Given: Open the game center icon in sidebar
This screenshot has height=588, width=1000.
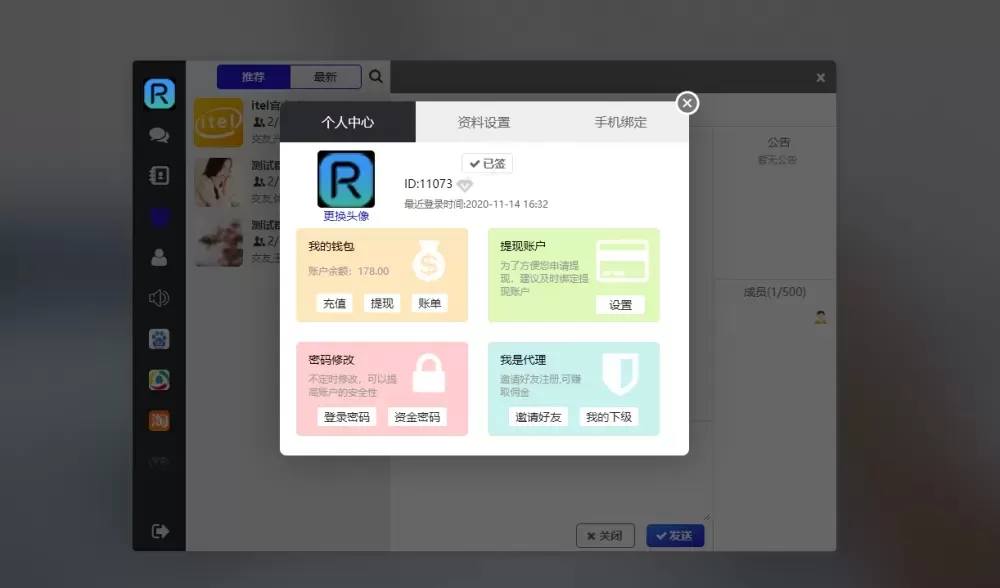Looking at the screenshot, I should tap(158, 339).
